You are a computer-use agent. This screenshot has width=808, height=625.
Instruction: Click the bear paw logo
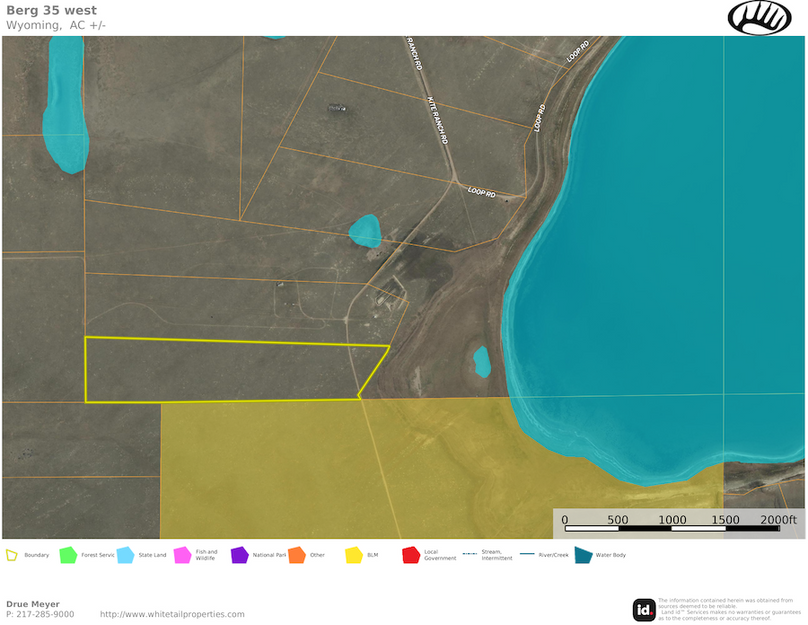pos(759,17)
